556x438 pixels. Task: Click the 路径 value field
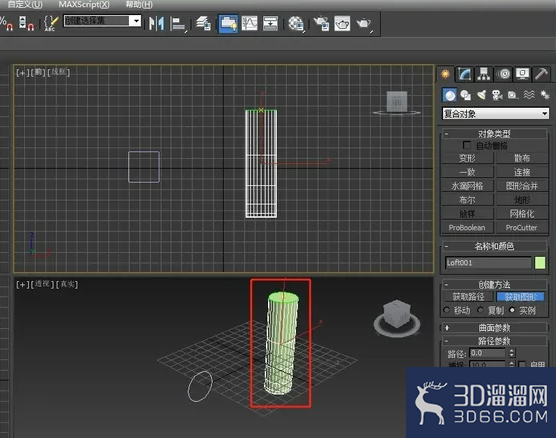(x=488, y=353)
